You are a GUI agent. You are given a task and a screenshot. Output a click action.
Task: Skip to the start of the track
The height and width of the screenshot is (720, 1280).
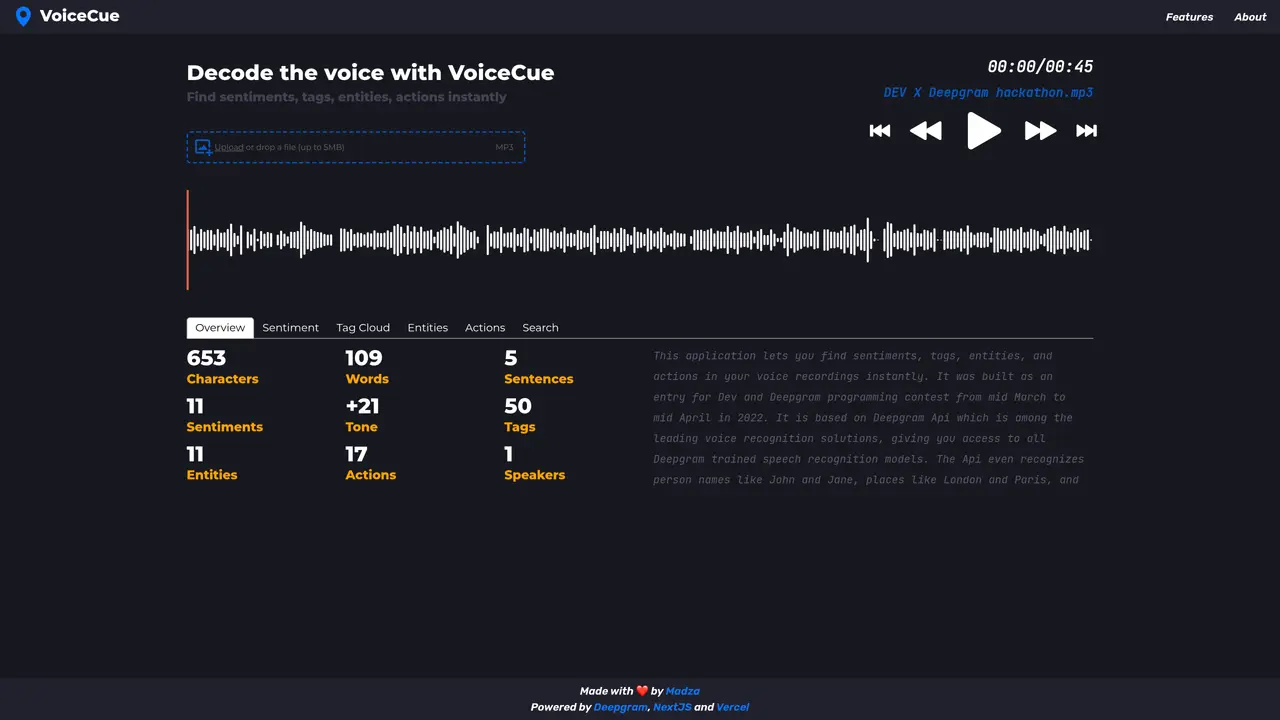pos(880,131)
